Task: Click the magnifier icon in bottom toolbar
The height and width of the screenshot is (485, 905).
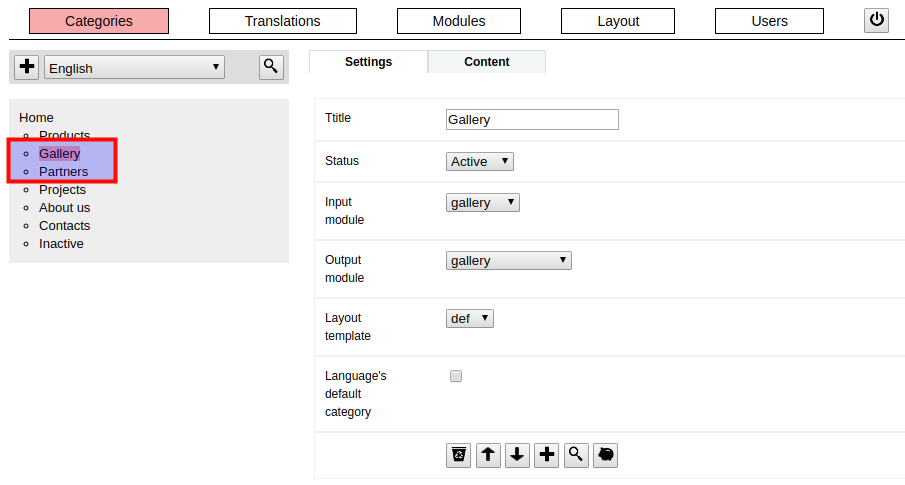Action: tap(576, 455)
